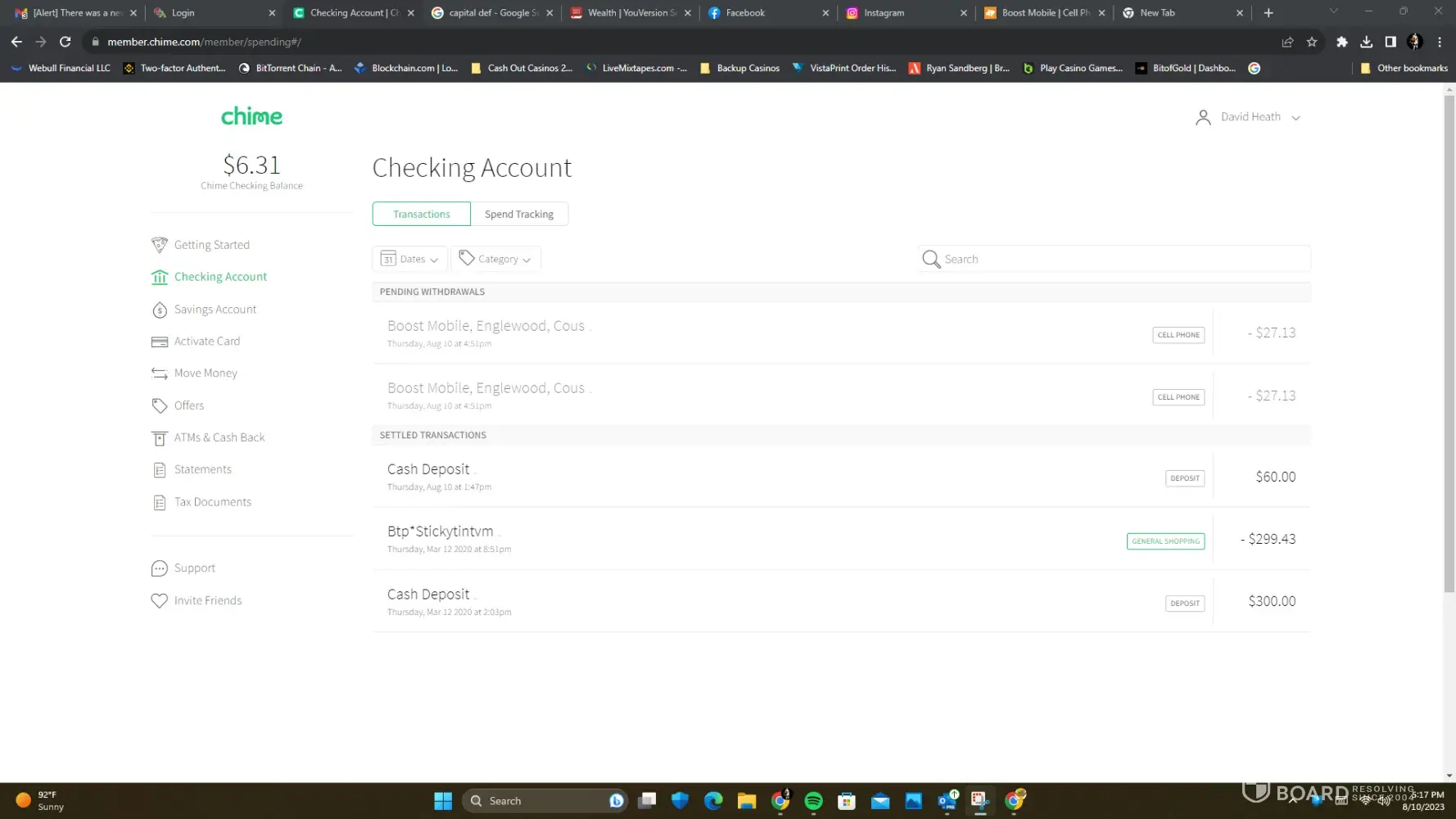
Task: Click the Statements document icon
Action: [160, 470]
